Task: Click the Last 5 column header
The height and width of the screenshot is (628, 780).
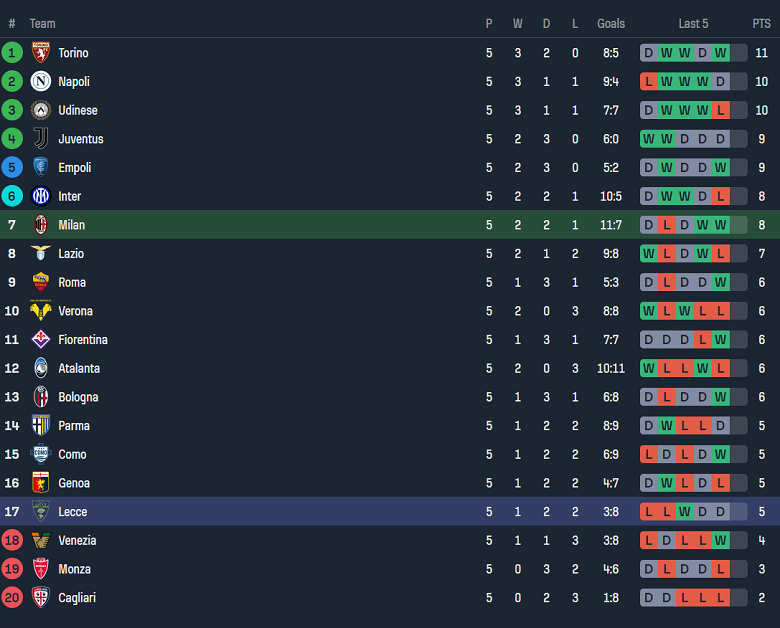Action: click(693, 24)
